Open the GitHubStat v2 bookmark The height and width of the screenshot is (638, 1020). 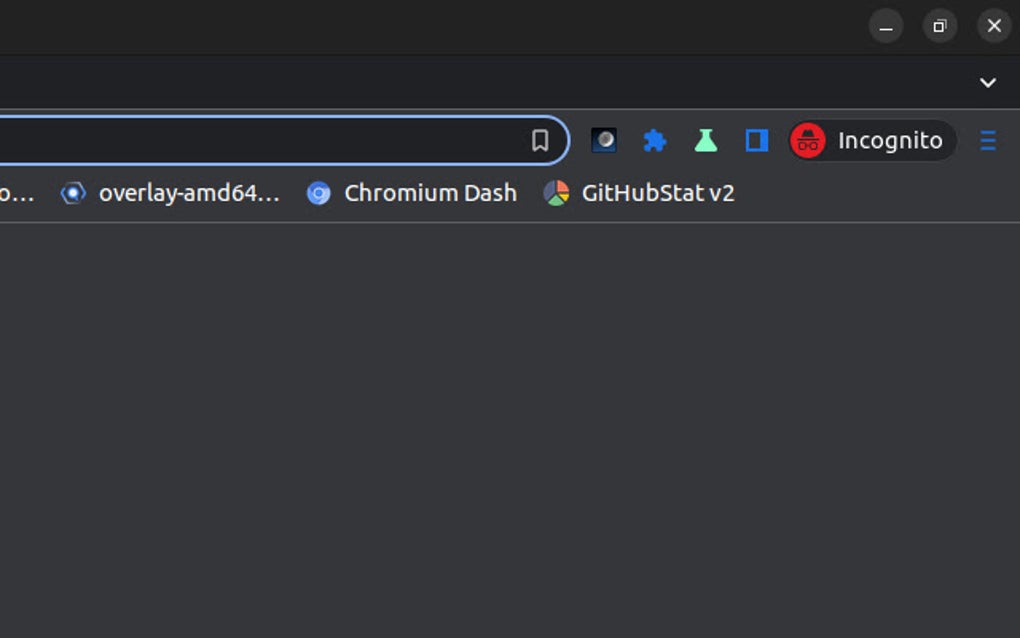point(640,193)
